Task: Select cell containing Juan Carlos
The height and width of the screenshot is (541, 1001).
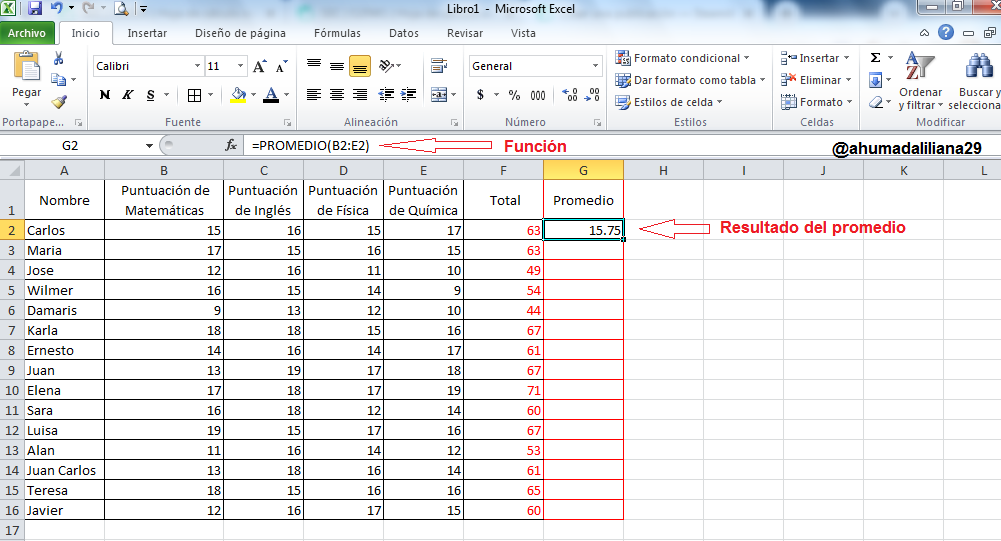Action: tap(64, 470)
